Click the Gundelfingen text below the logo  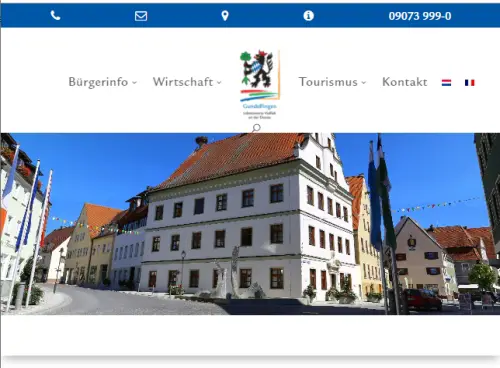[260, 106]
